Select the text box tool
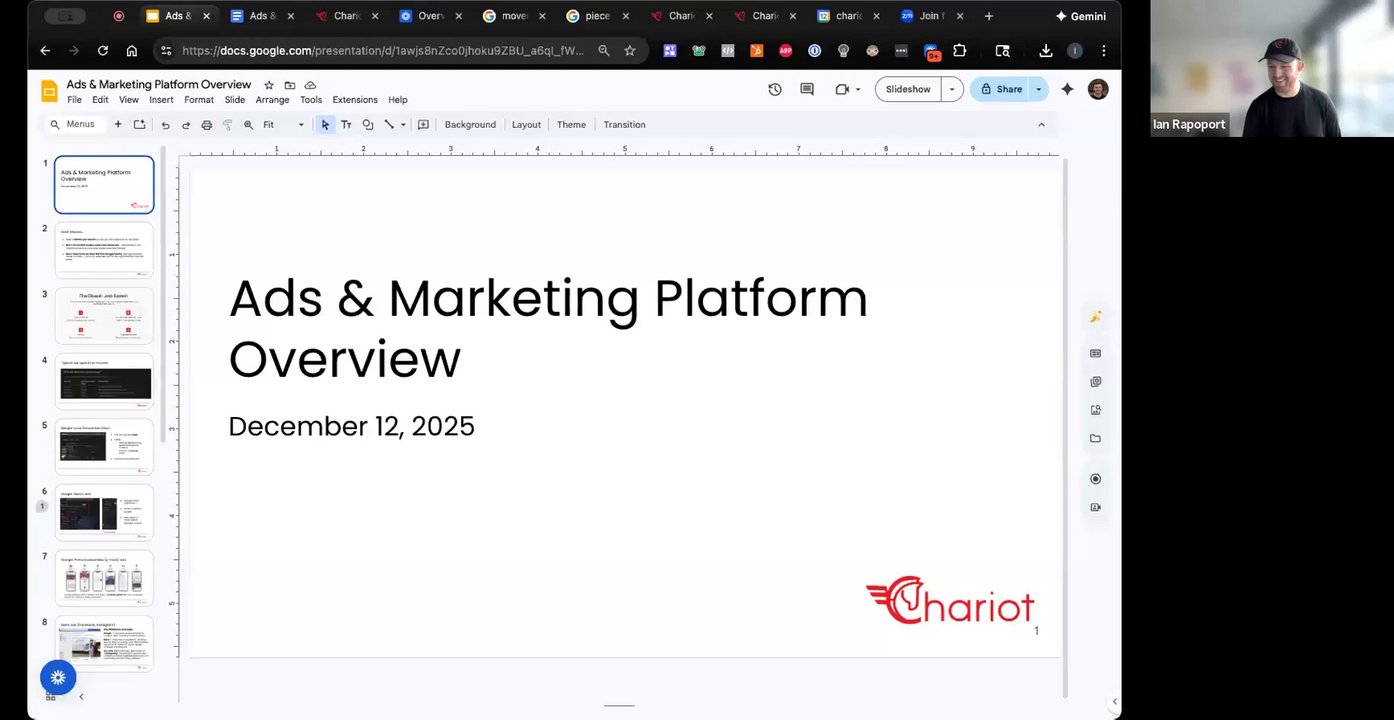This screenshot has height=720, width=1394. click(x=346, y=125)
